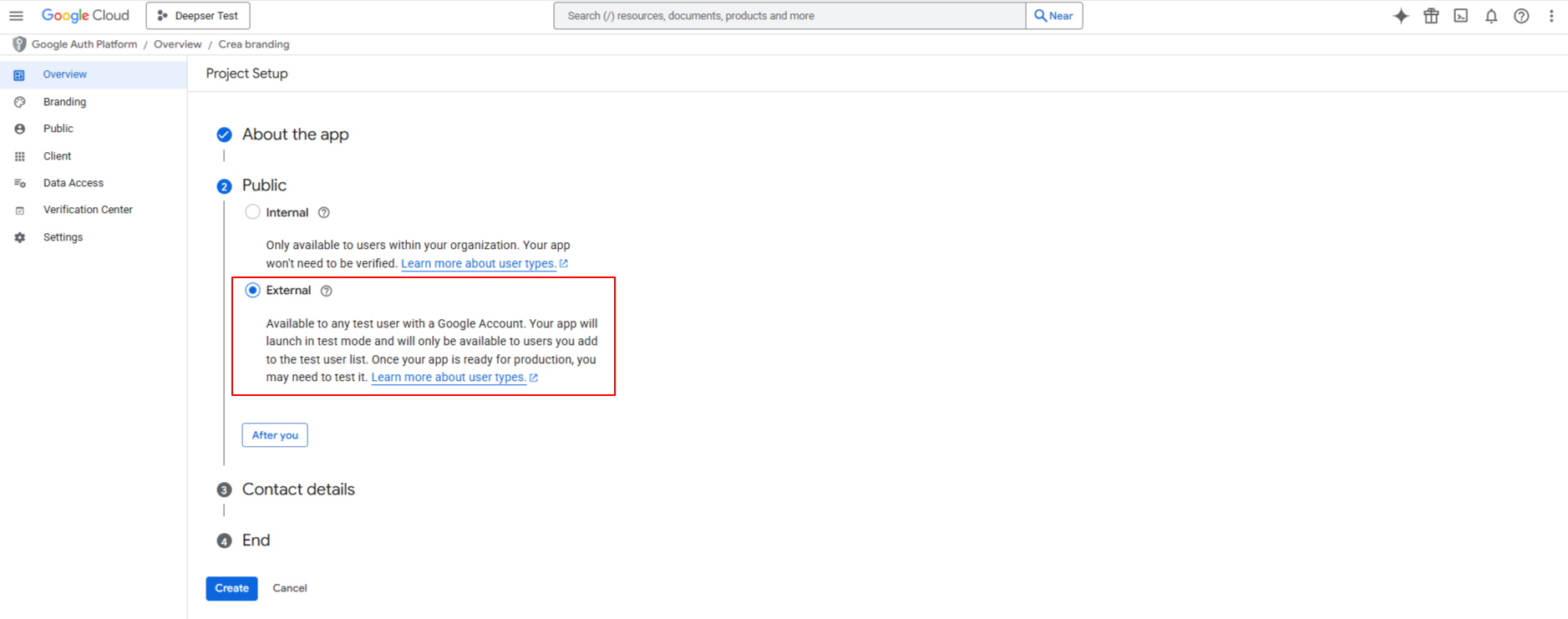The height and width of the screenshot is (619, 1568).
Task: Open the gift free trial icon
Action: point(1431,16)
